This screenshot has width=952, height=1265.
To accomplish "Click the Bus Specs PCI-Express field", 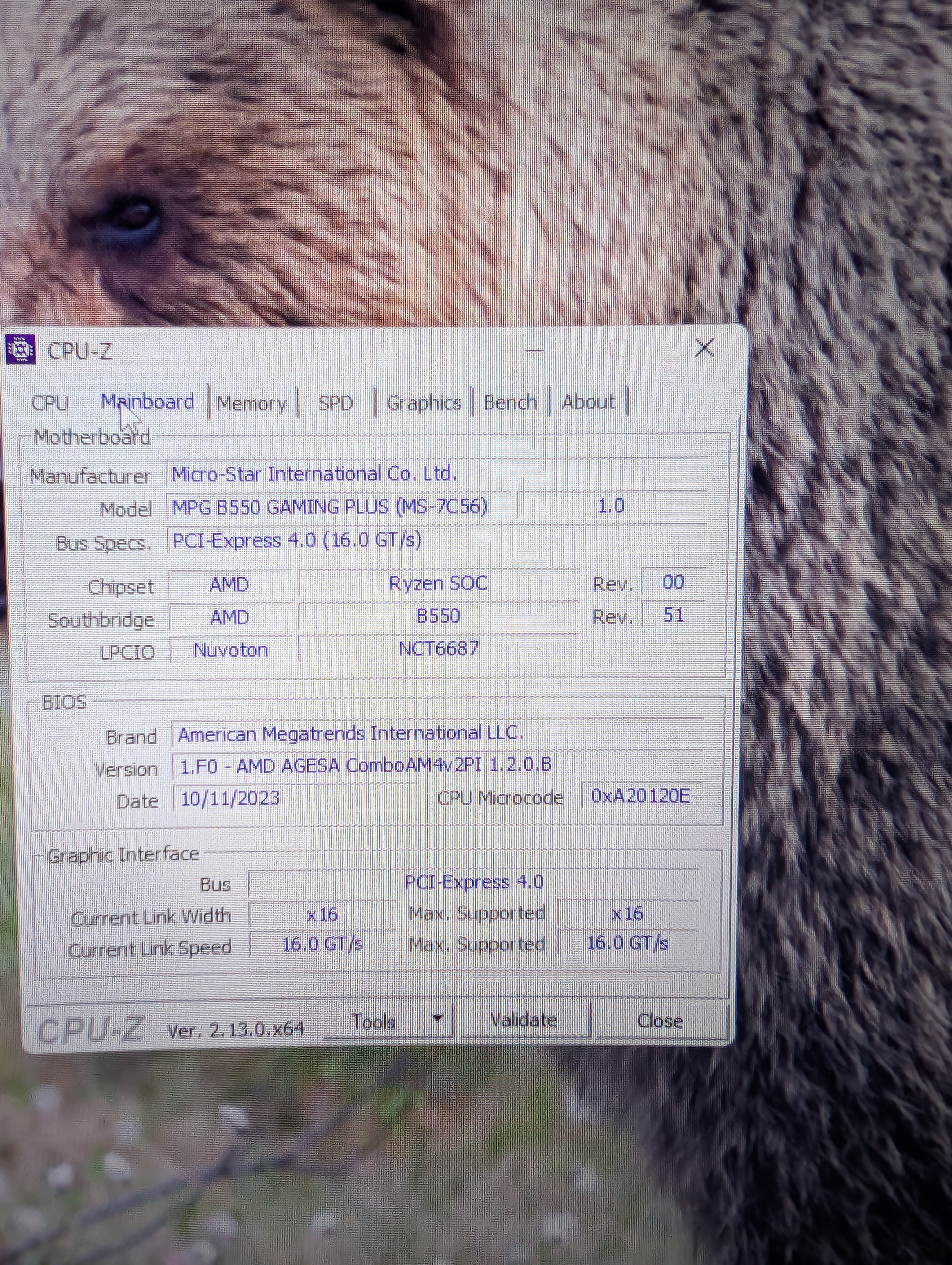I will pos(434,540).
